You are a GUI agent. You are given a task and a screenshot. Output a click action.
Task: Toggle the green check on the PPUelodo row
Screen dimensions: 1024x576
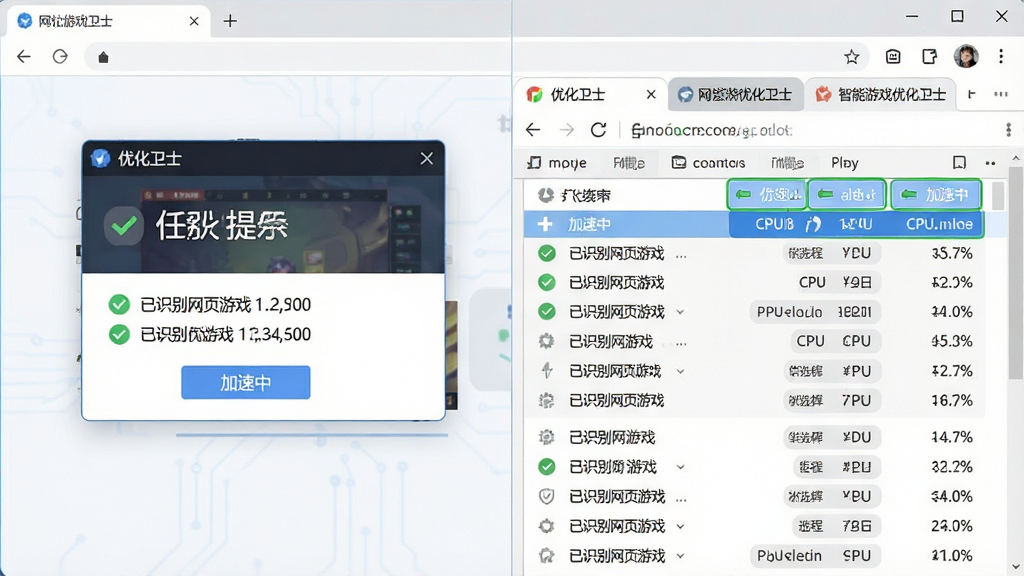point(547,312)
